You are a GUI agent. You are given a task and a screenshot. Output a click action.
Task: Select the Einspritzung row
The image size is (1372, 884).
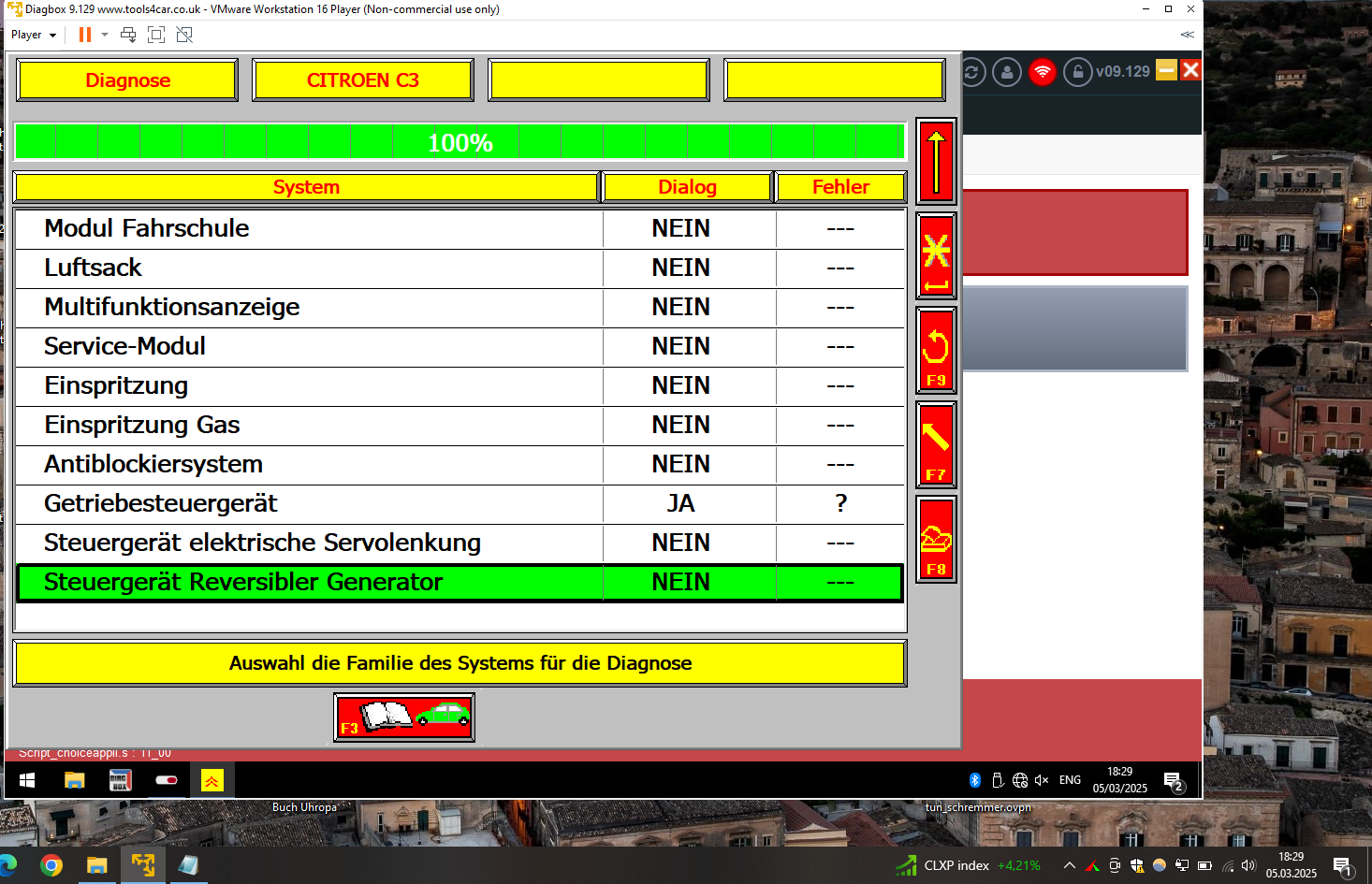point(460,386)
